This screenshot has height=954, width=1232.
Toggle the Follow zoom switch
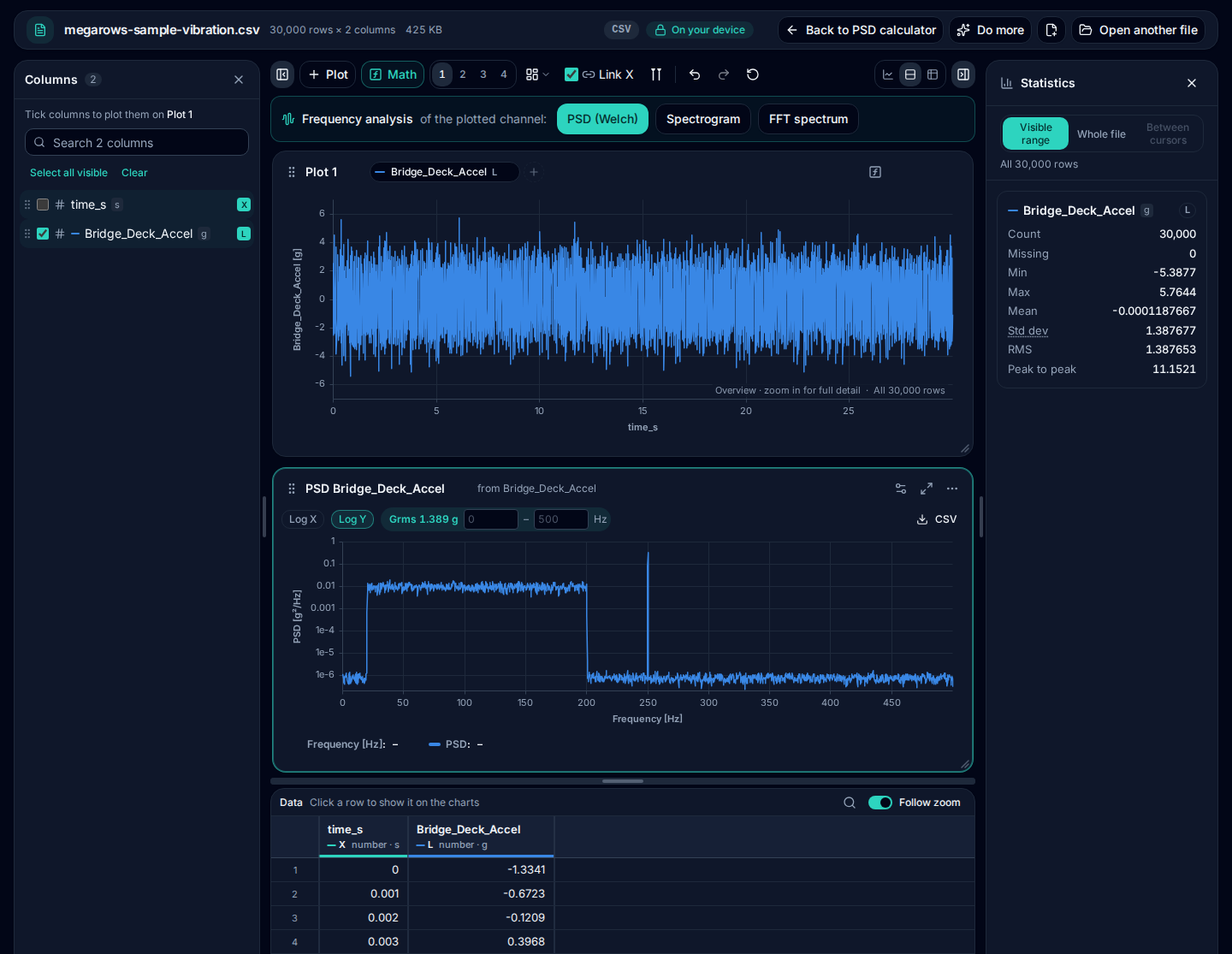tap(880, 803)
